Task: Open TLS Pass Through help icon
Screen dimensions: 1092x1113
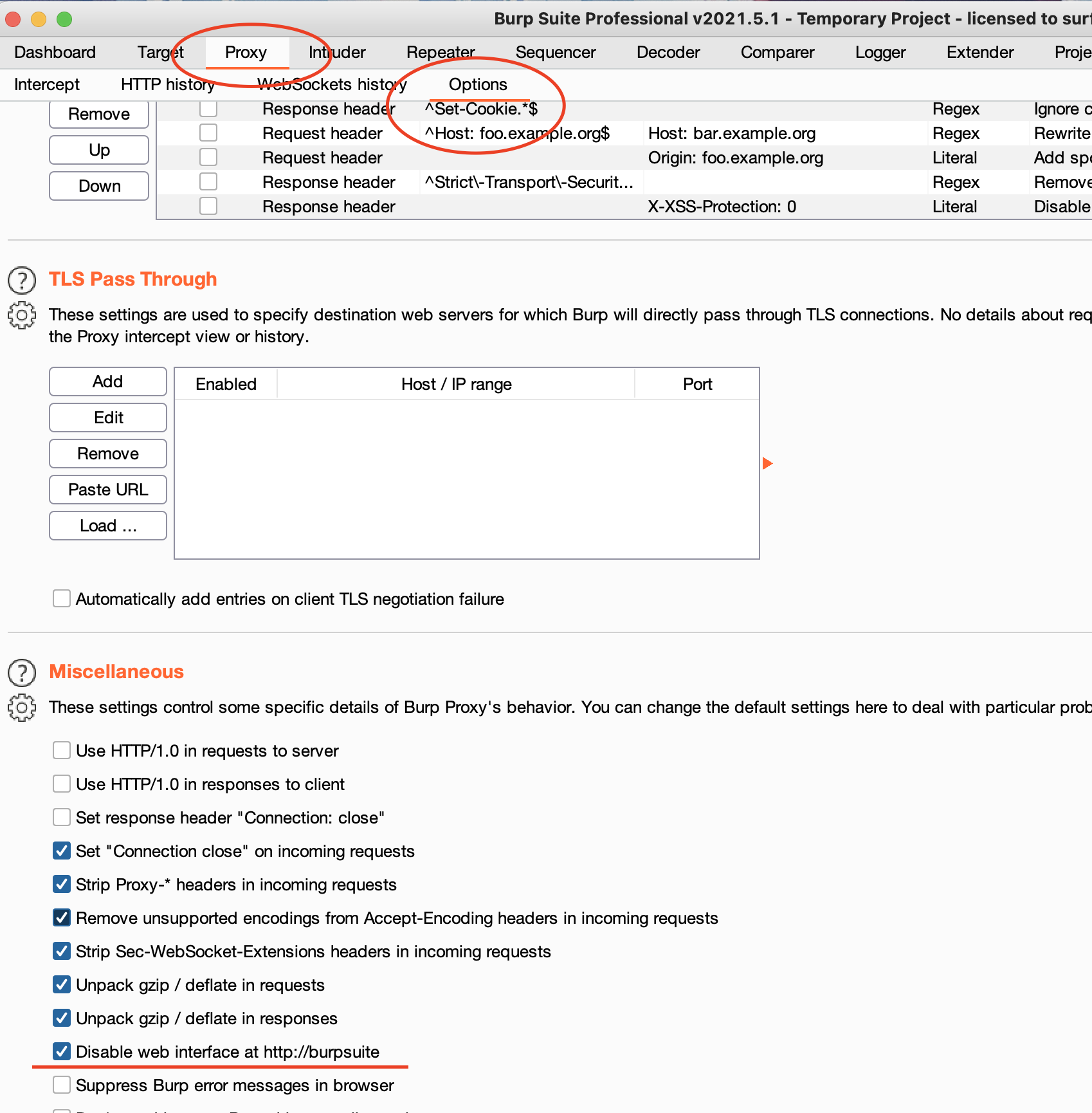Action: [x=22, y=281]
